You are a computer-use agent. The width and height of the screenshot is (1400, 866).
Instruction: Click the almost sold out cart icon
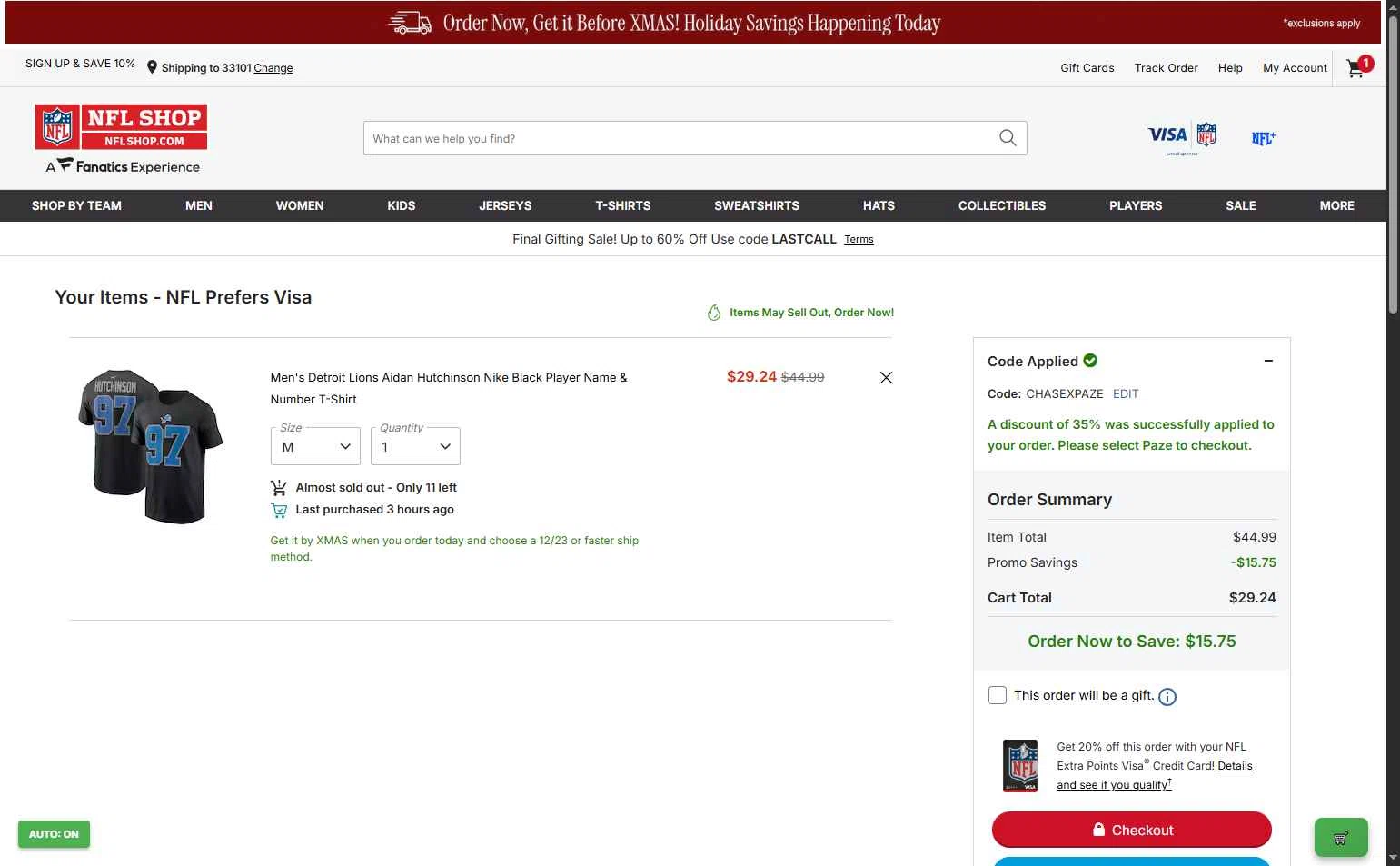279,488
